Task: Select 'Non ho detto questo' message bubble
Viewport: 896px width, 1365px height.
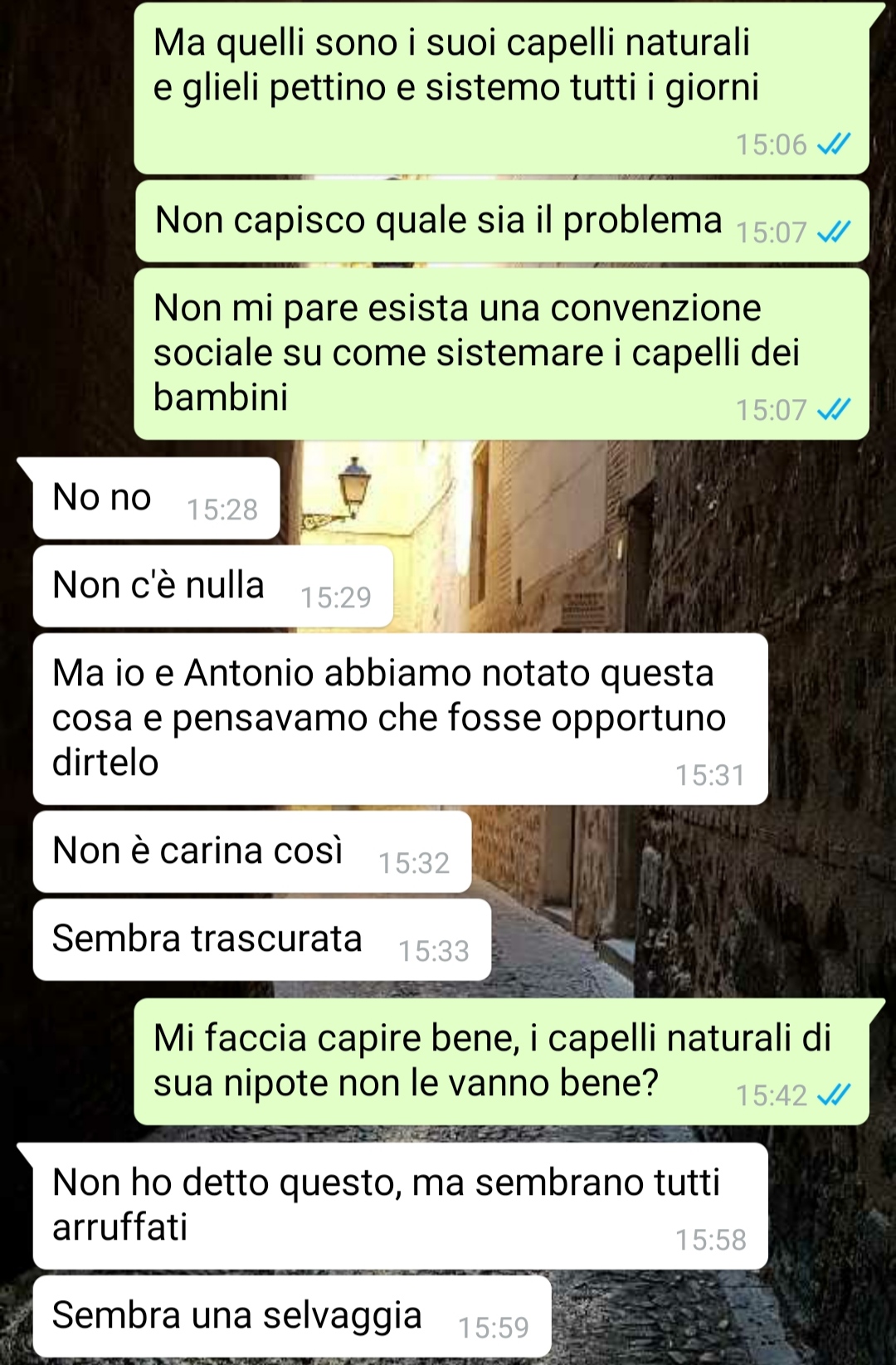Action: tap(400, 1206)
